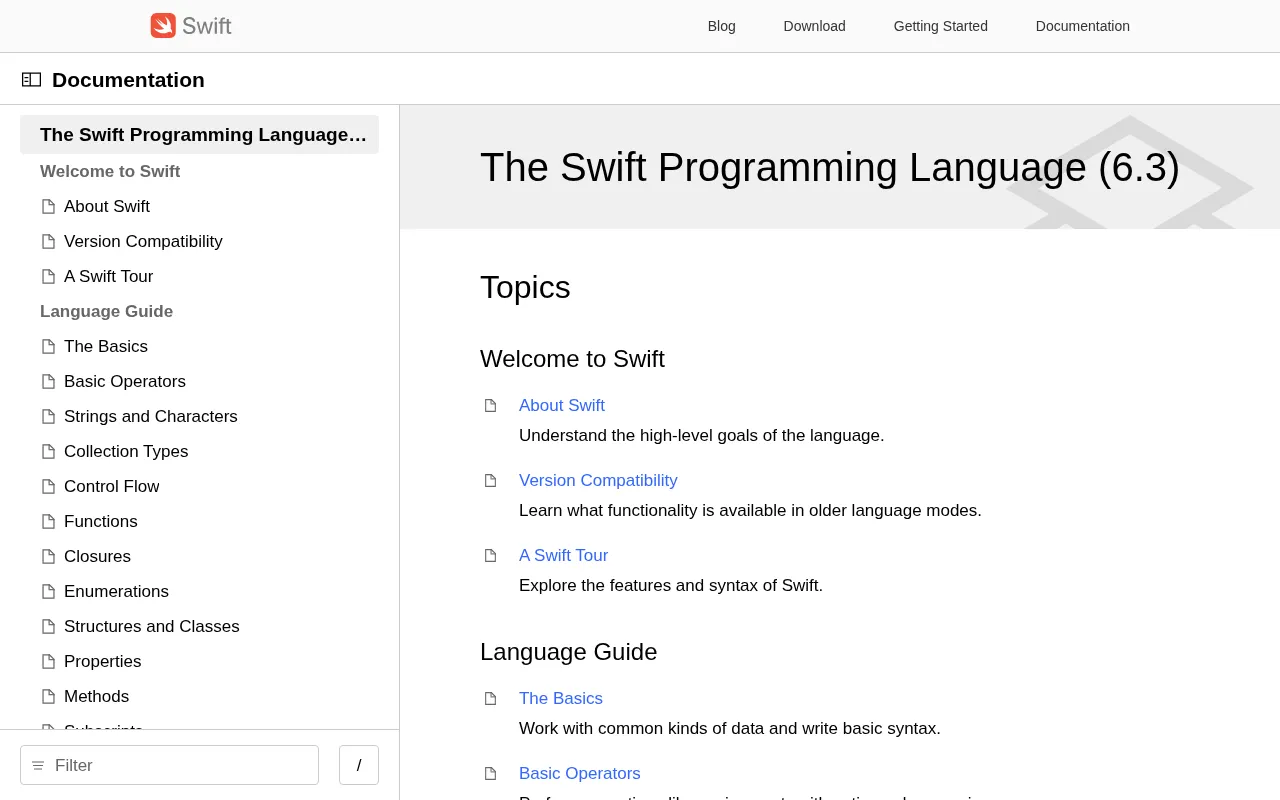Click page icon beside Structures and Classes
Viewport: 1280px width, 800px height.
coord(48,627)
